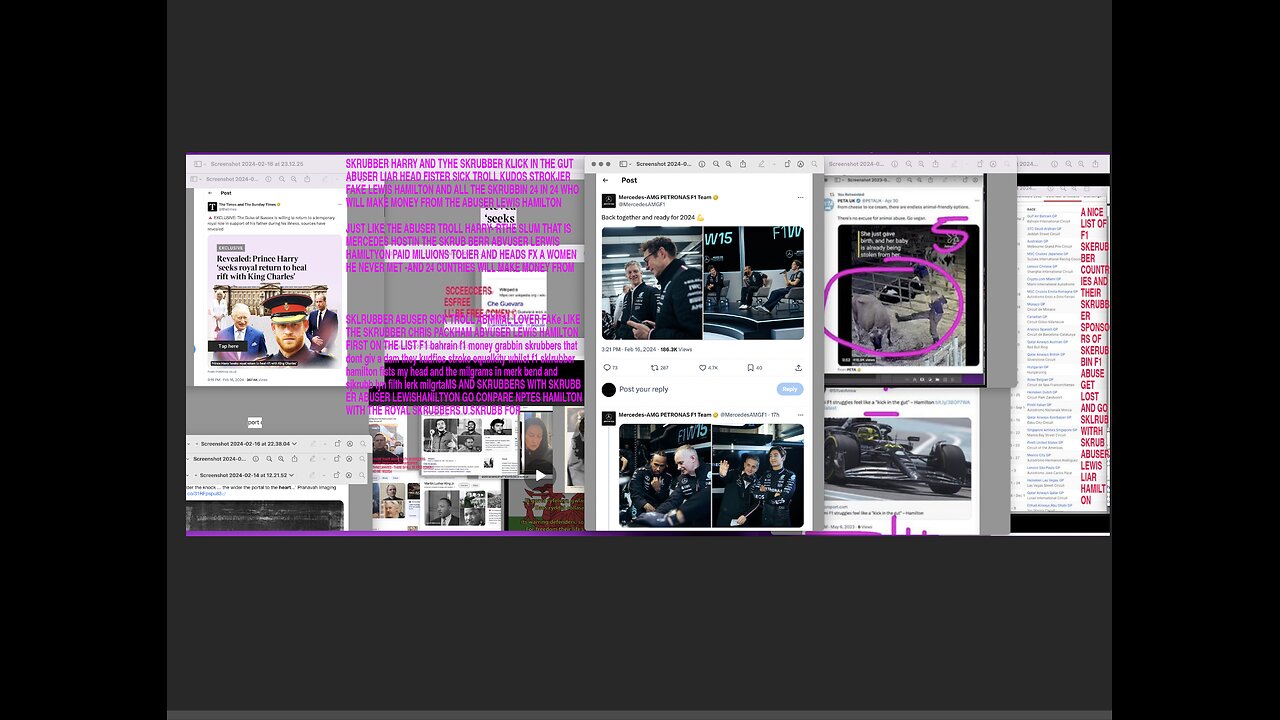Zoom in within the left Times-post Preview window
This screenshot has width=1280, height=720.
point(294,179)
